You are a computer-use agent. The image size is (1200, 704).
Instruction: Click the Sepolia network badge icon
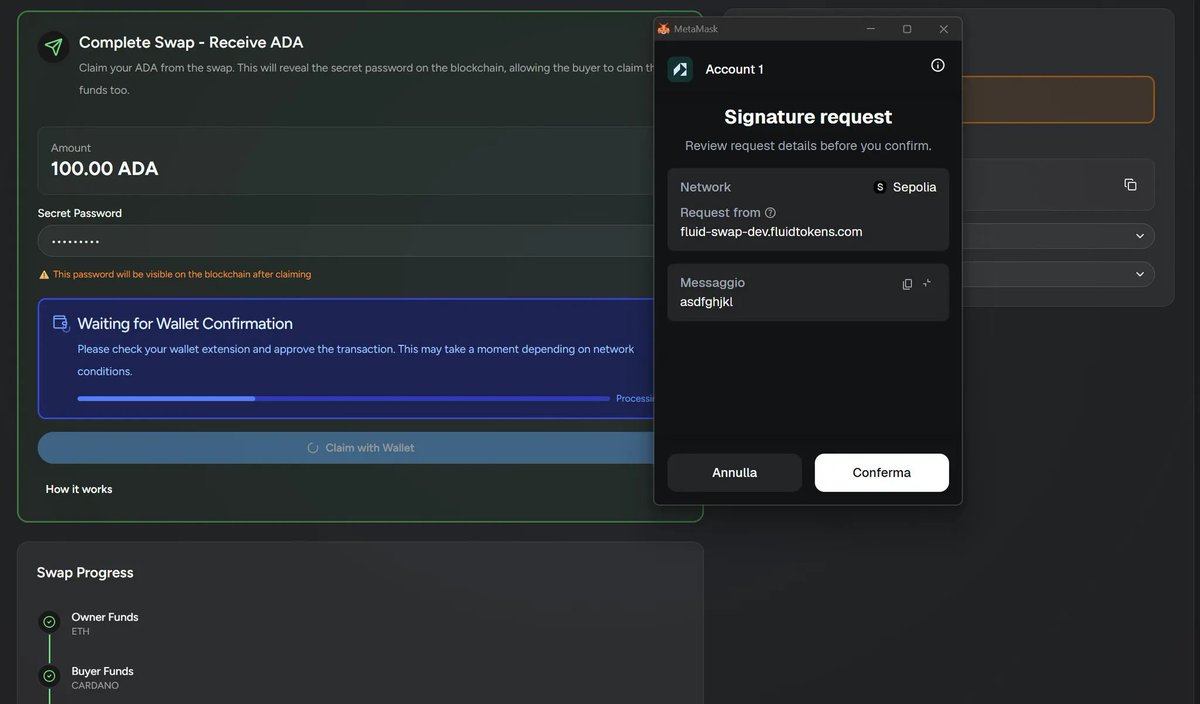(x=879, y=186)
